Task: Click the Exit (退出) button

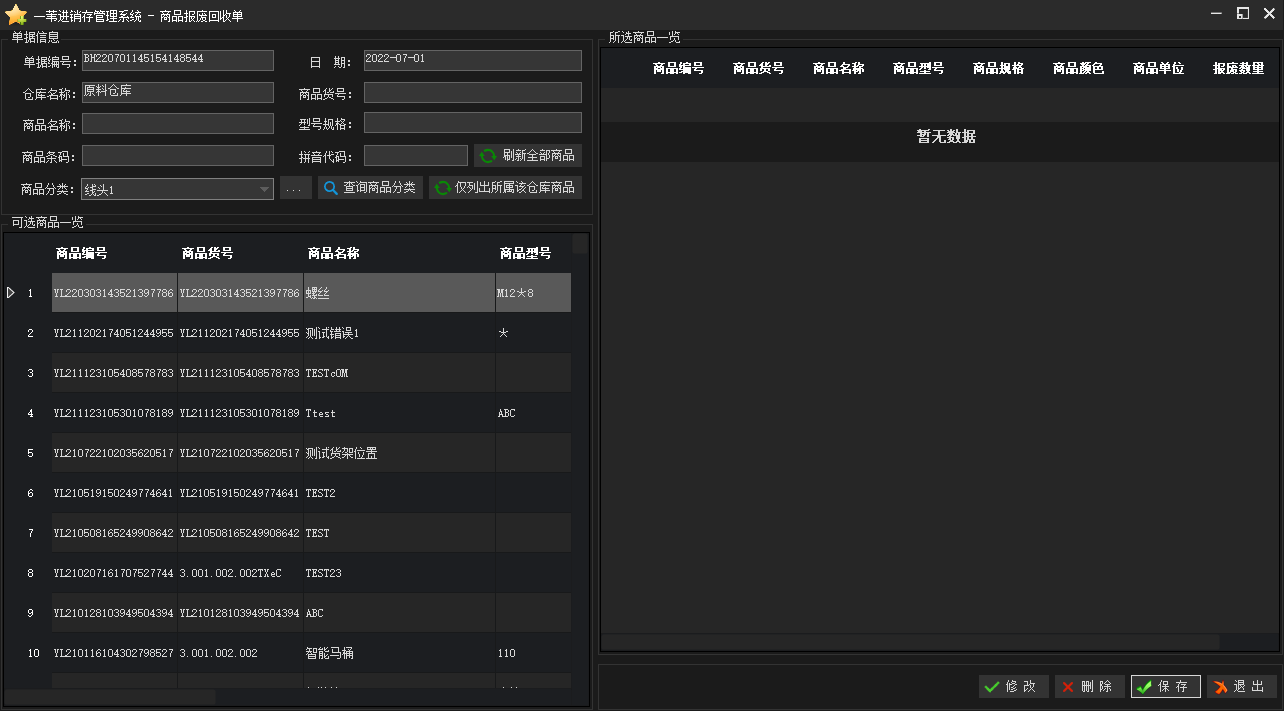Action: coord(1241,687)
